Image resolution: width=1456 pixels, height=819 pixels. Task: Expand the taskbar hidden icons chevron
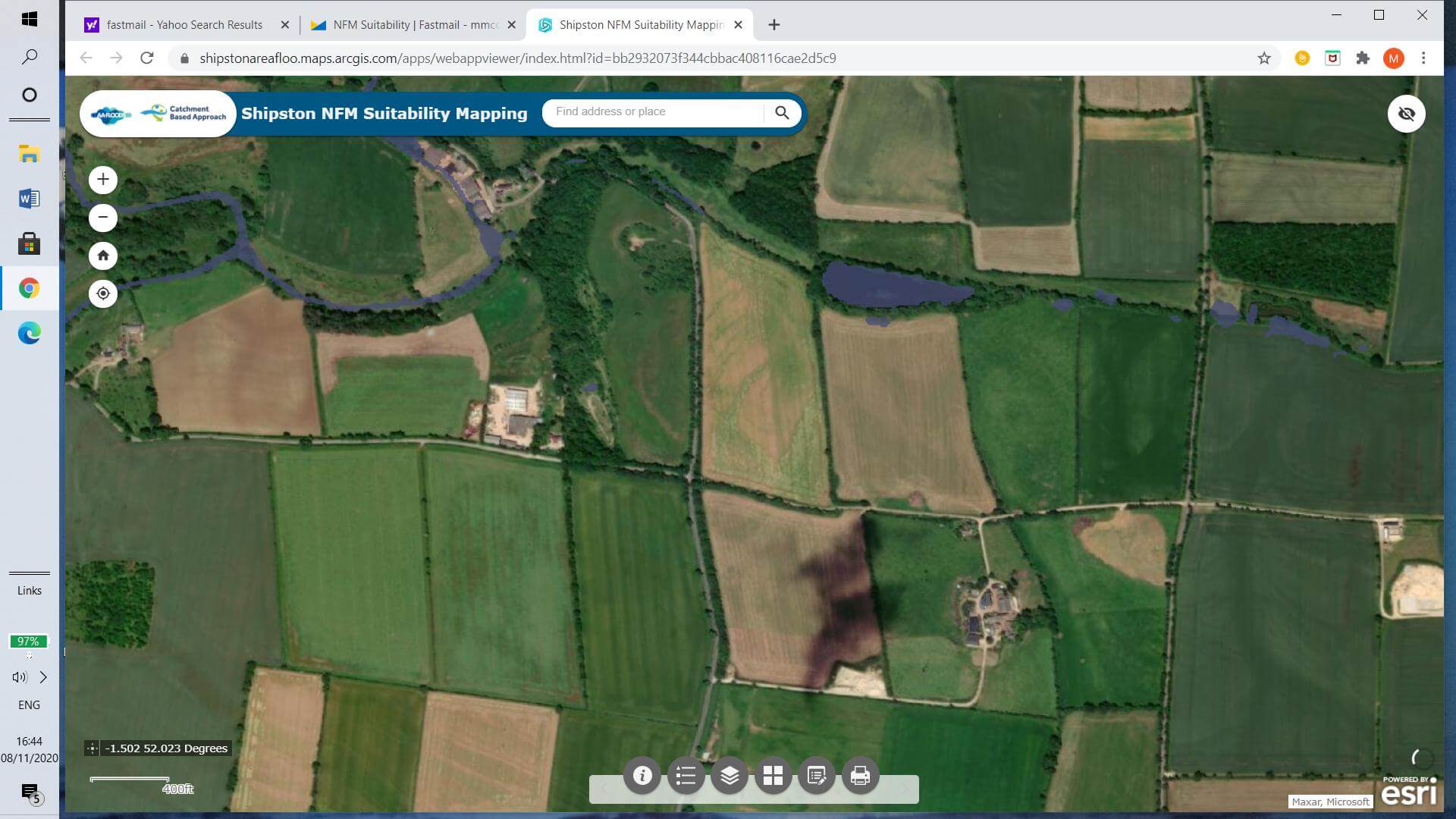click(x=43, y=677)
